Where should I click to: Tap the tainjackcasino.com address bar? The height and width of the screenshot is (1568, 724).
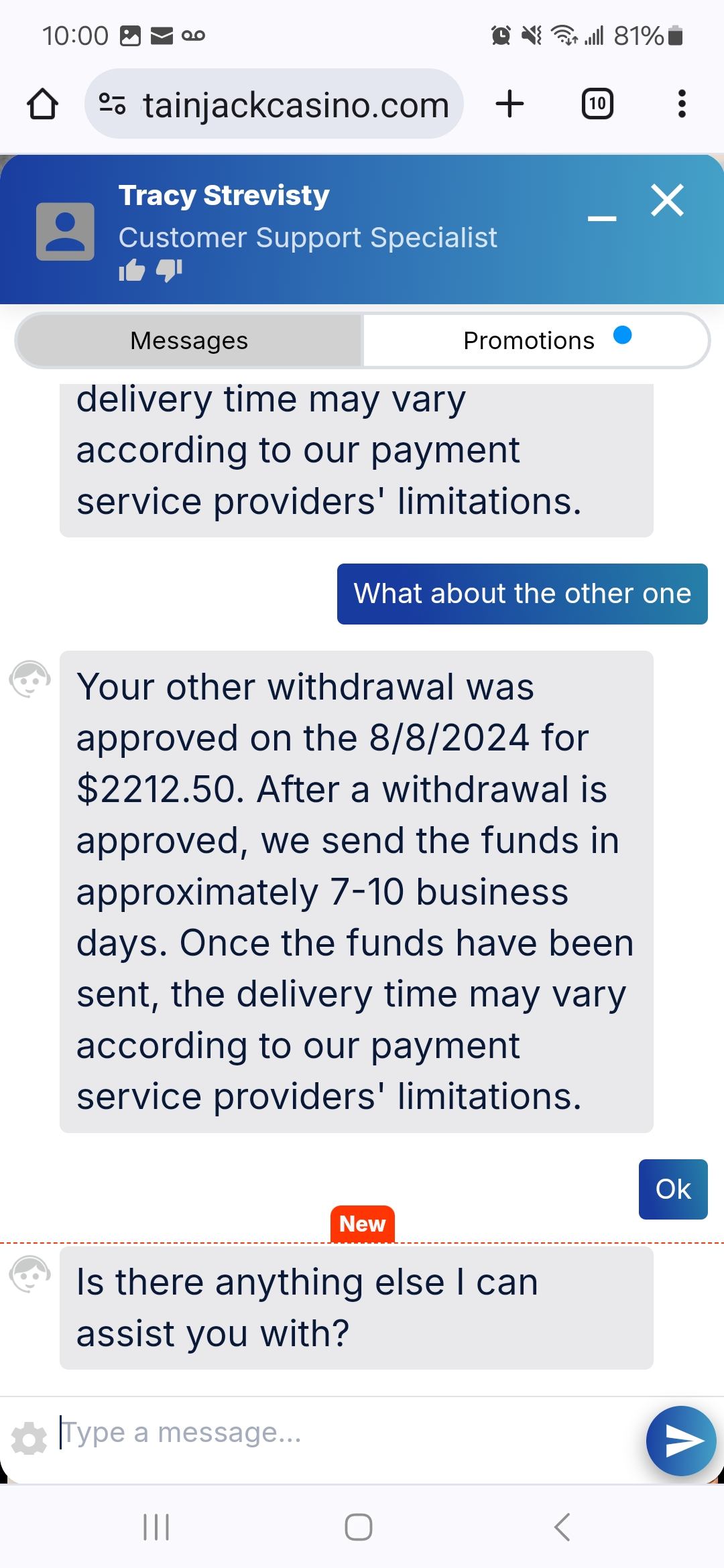[295, 105]
